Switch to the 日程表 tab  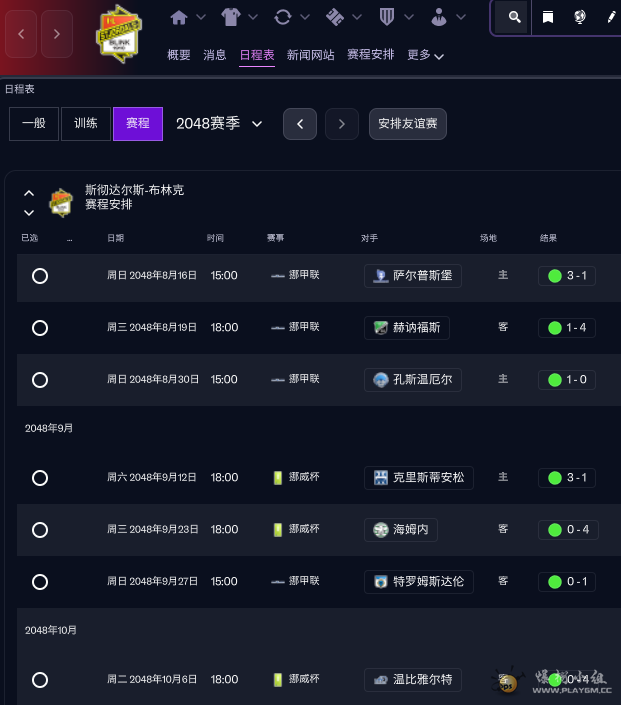click(x=257, y=55)
